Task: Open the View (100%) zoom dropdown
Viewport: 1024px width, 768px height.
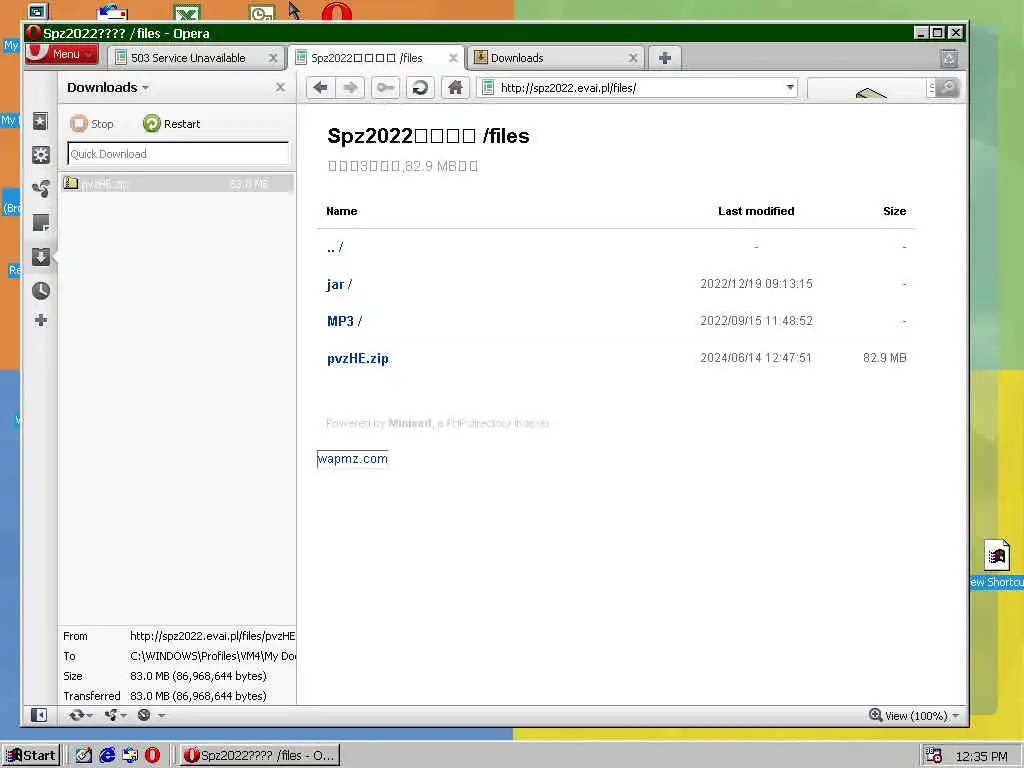Action: 914,715
